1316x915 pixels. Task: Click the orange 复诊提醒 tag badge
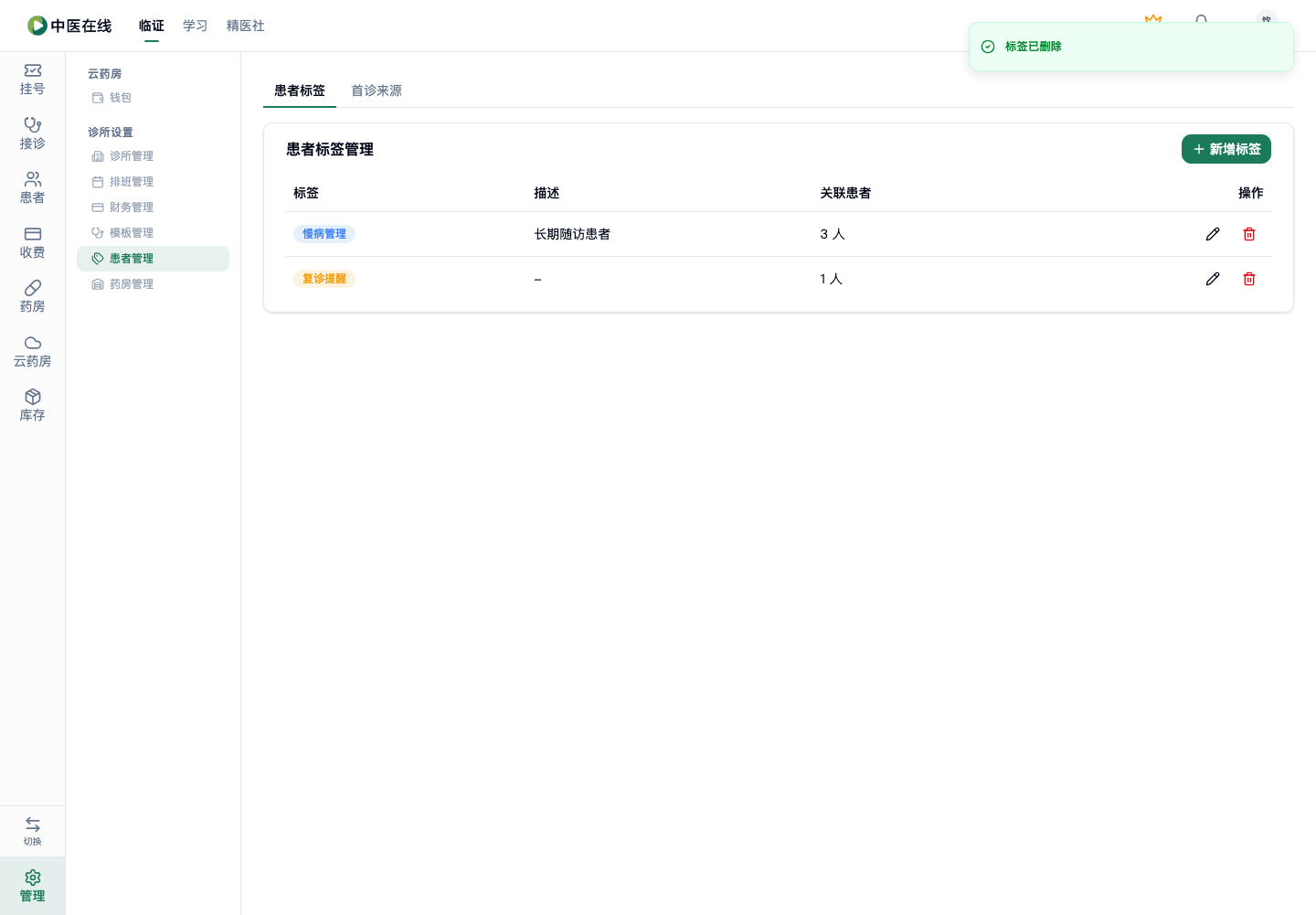pyautogui.click(x=324, y=279)
